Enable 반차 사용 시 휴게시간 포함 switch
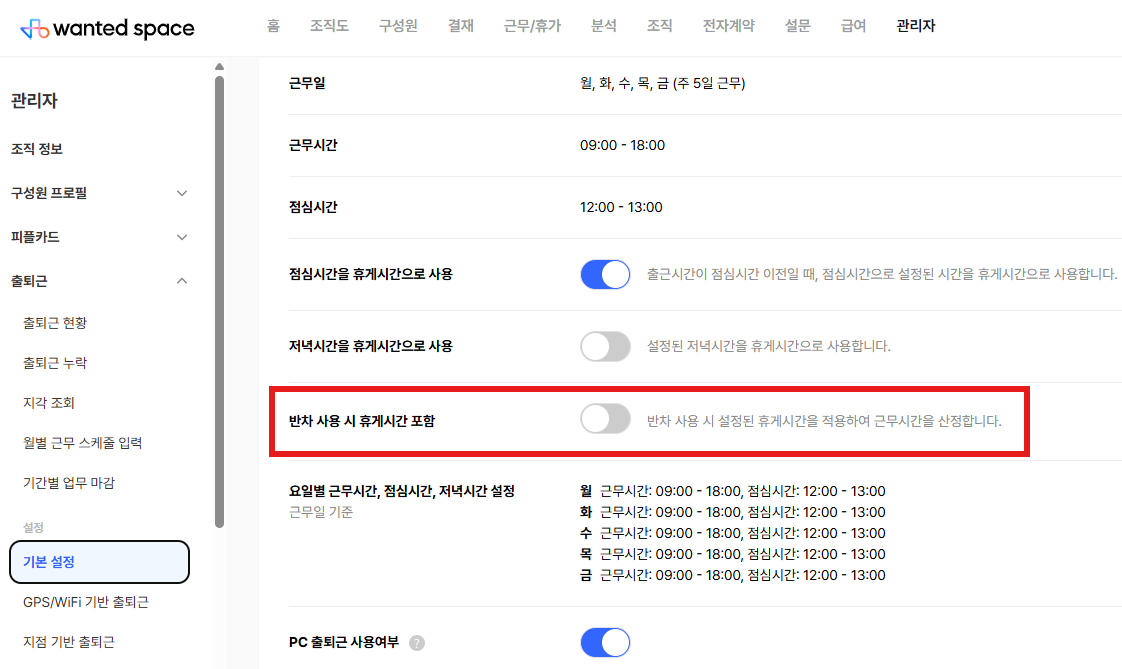 pyautogui.click(x=605, y=419)
